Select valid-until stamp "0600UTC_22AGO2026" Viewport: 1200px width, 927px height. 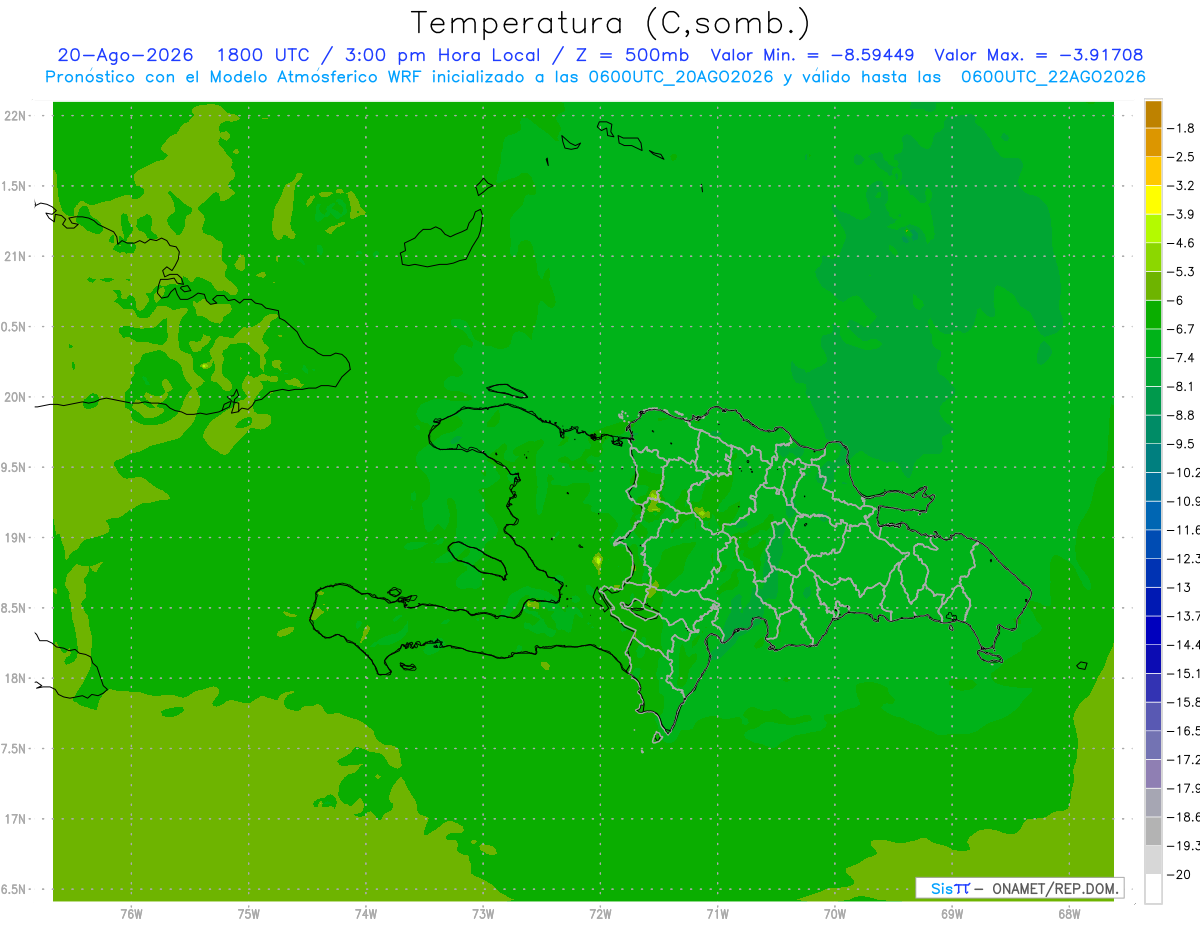1053,76
